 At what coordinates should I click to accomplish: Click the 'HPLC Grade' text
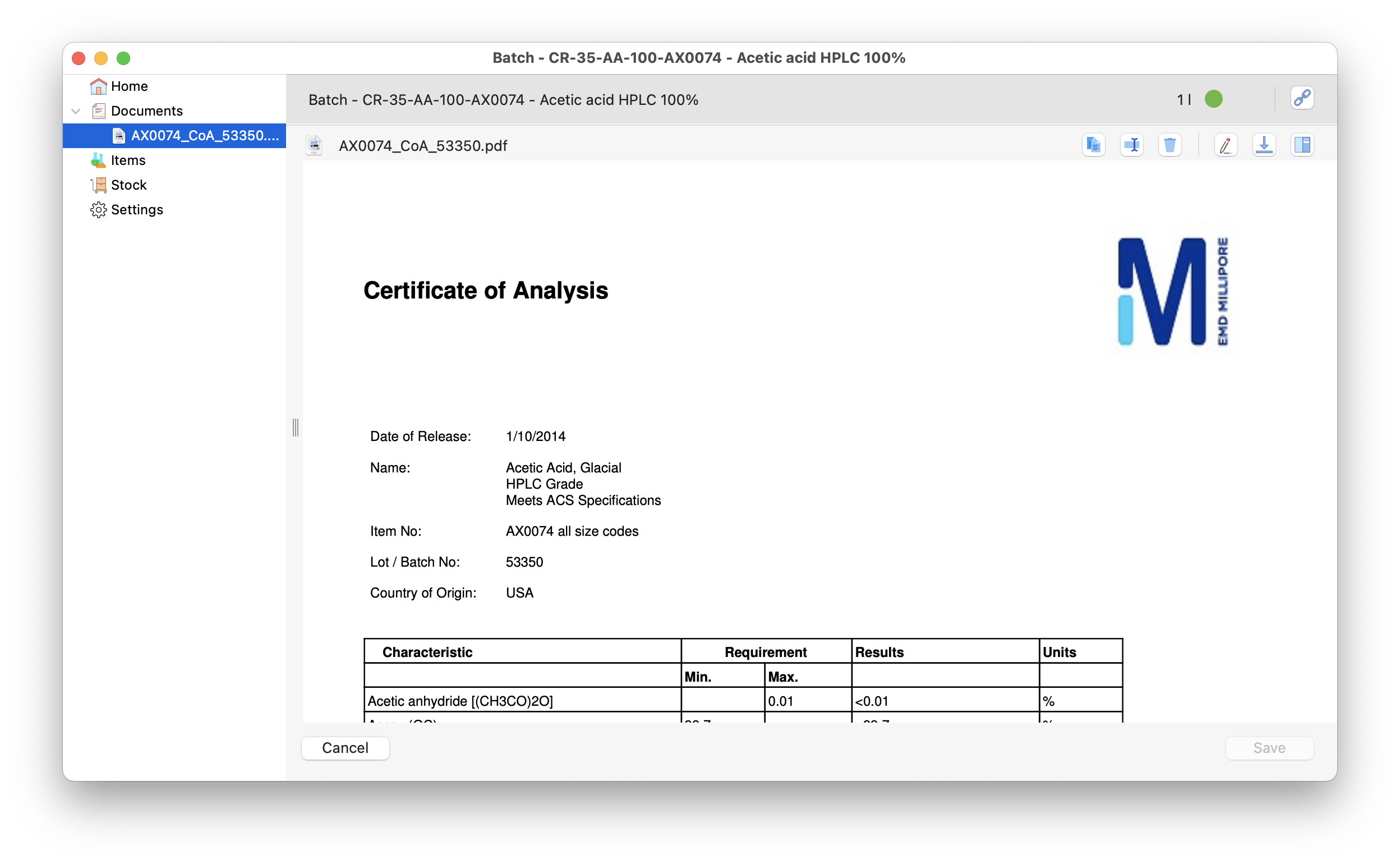pos(544,484)
